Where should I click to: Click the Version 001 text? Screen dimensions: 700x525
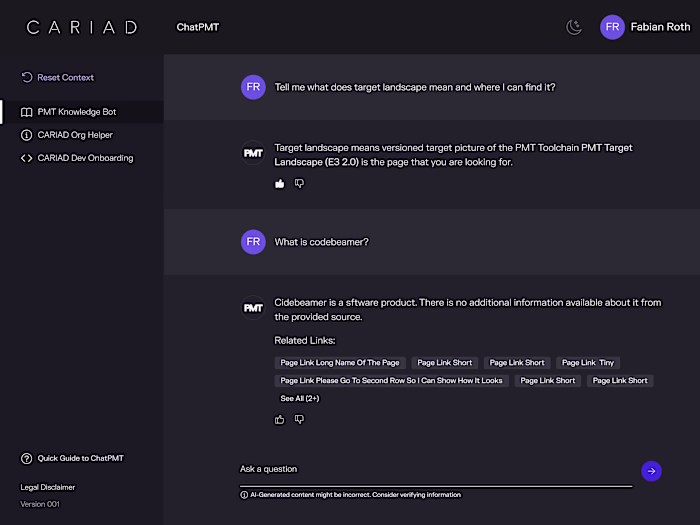click(40, 504)
